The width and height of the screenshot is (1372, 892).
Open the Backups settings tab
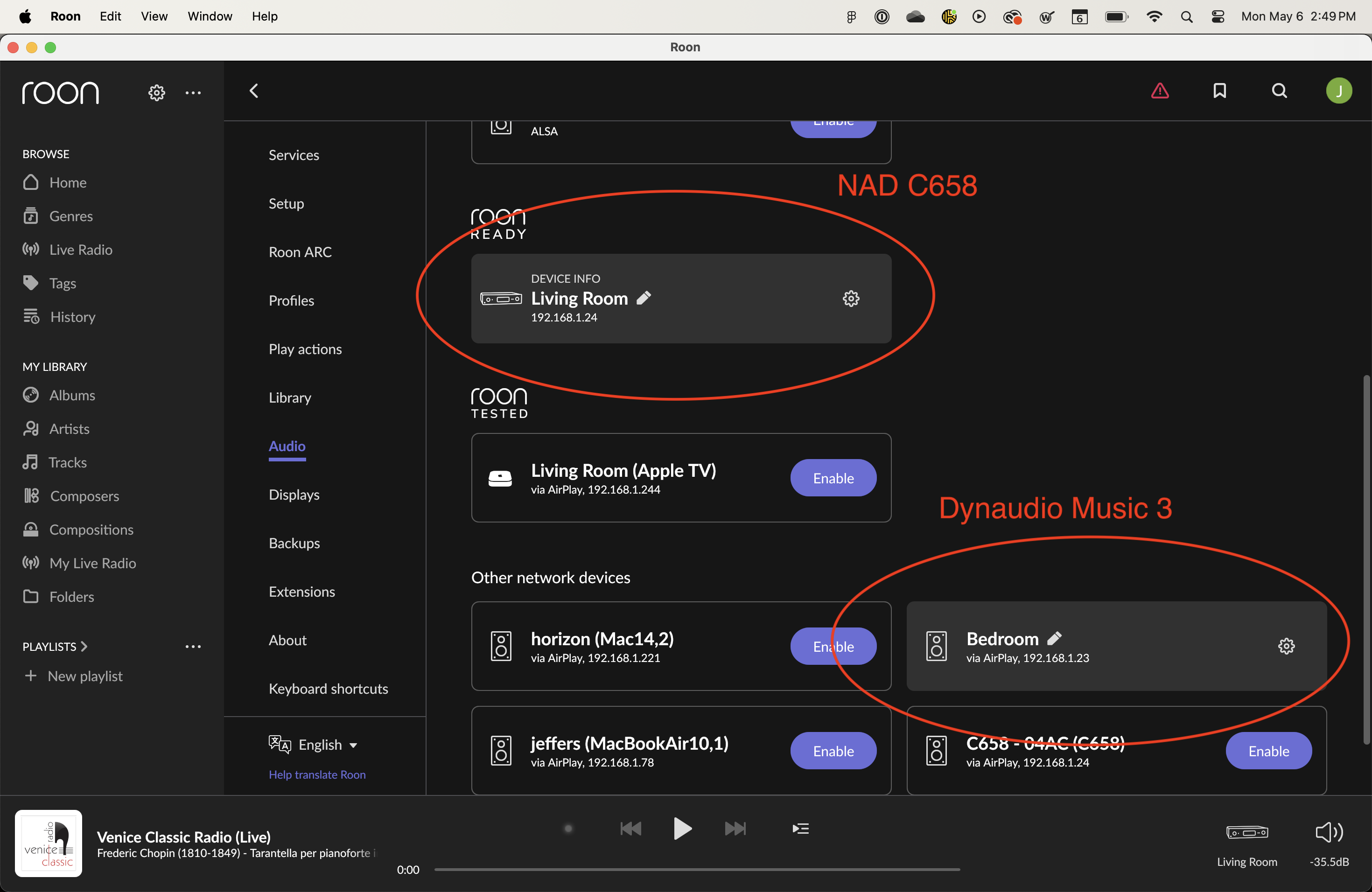(294, 543)
